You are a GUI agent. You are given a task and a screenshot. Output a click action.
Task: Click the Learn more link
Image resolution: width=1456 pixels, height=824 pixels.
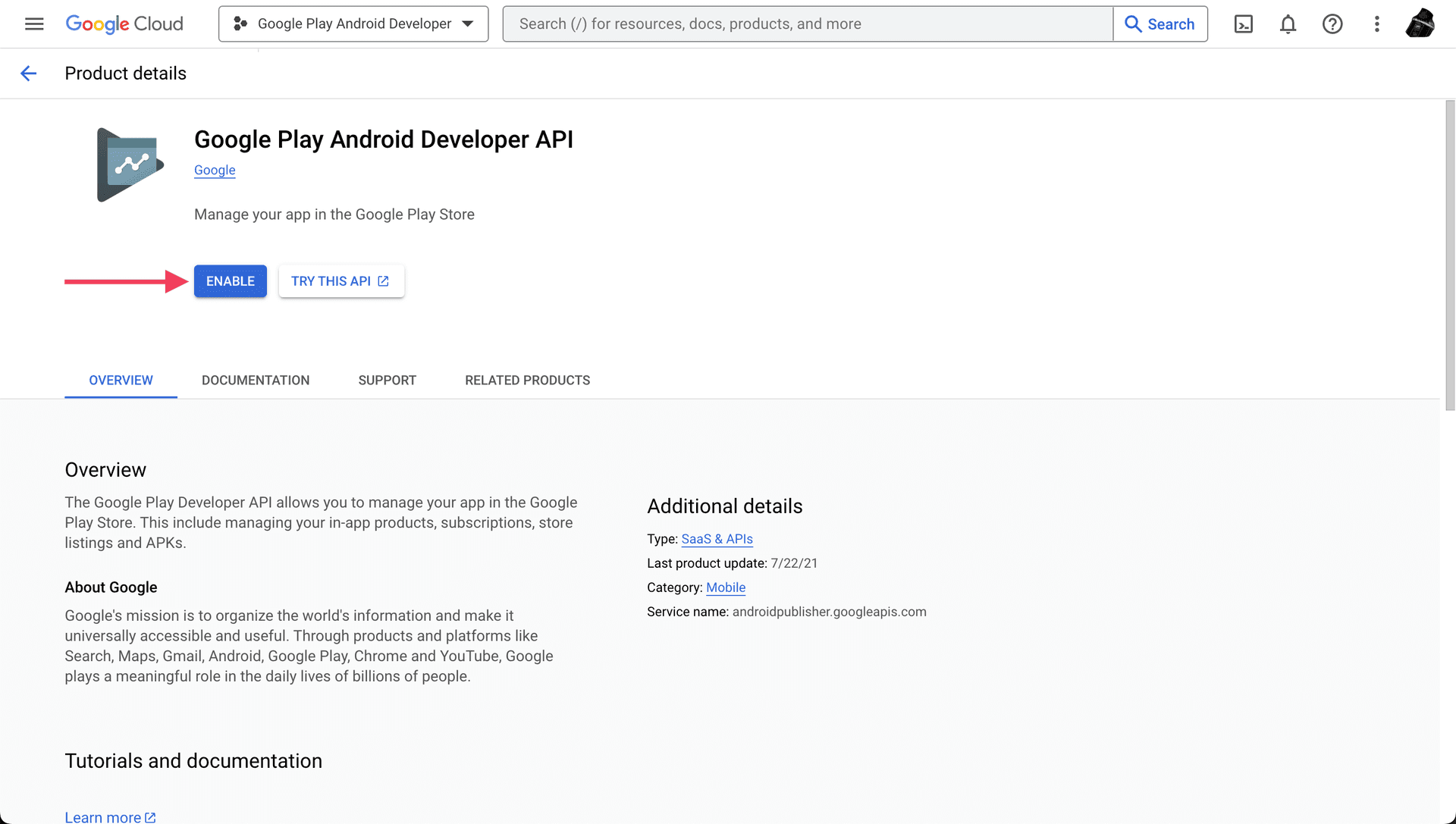(103, 817)
